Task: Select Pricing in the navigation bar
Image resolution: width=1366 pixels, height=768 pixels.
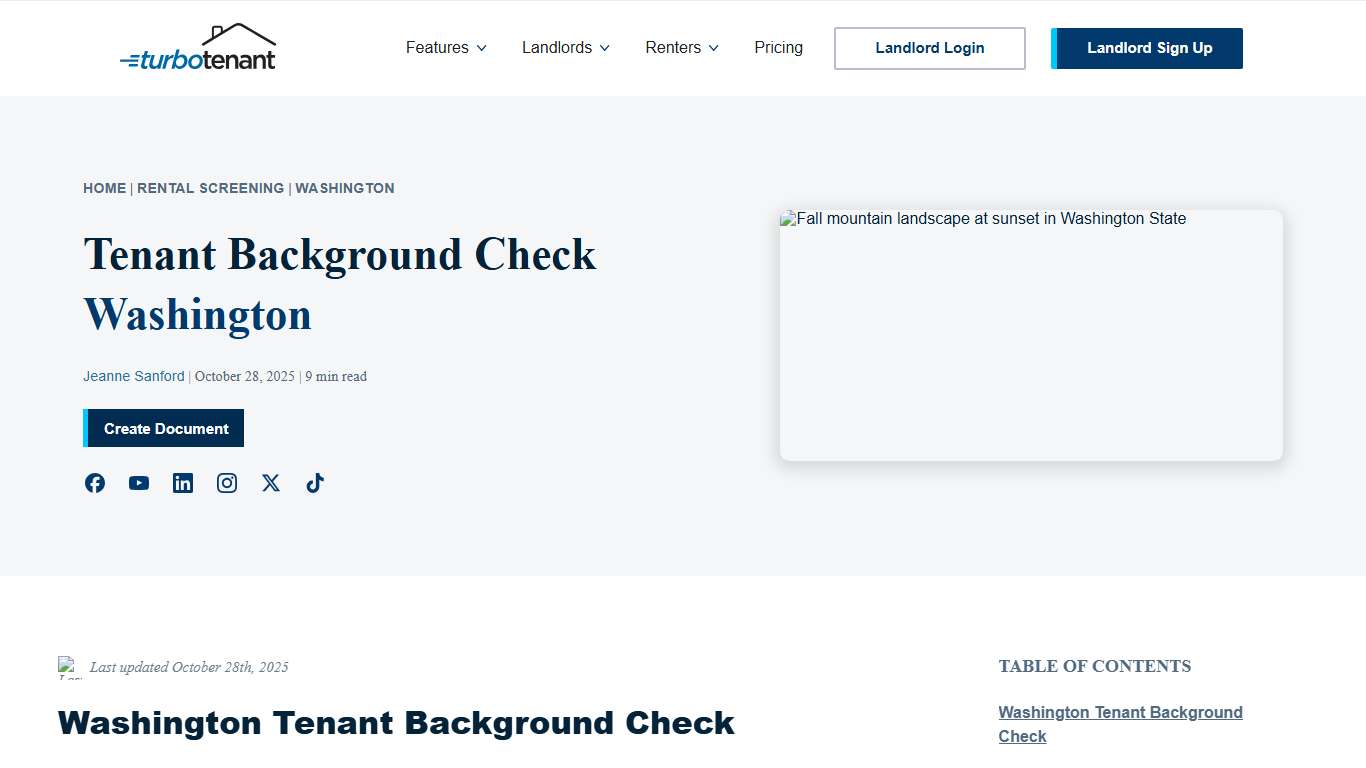Action: 778,47
